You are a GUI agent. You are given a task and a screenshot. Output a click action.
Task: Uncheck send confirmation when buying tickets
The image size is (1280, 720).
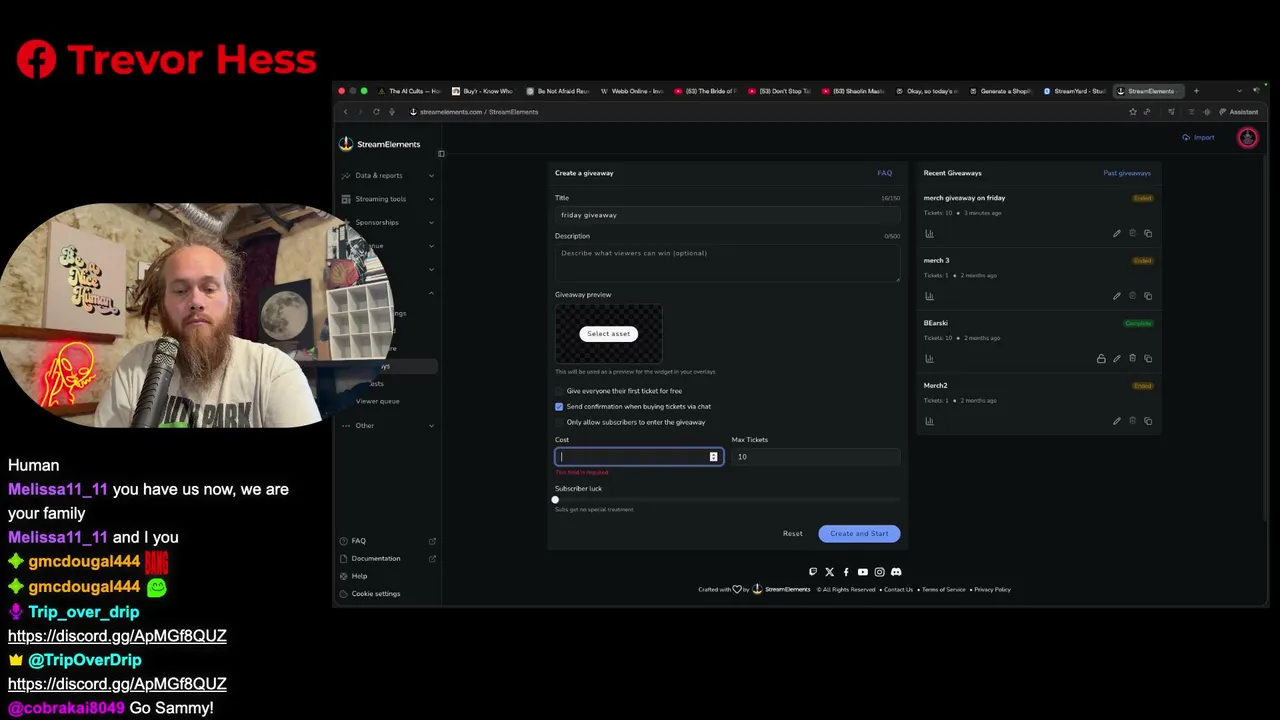[559, 407]
